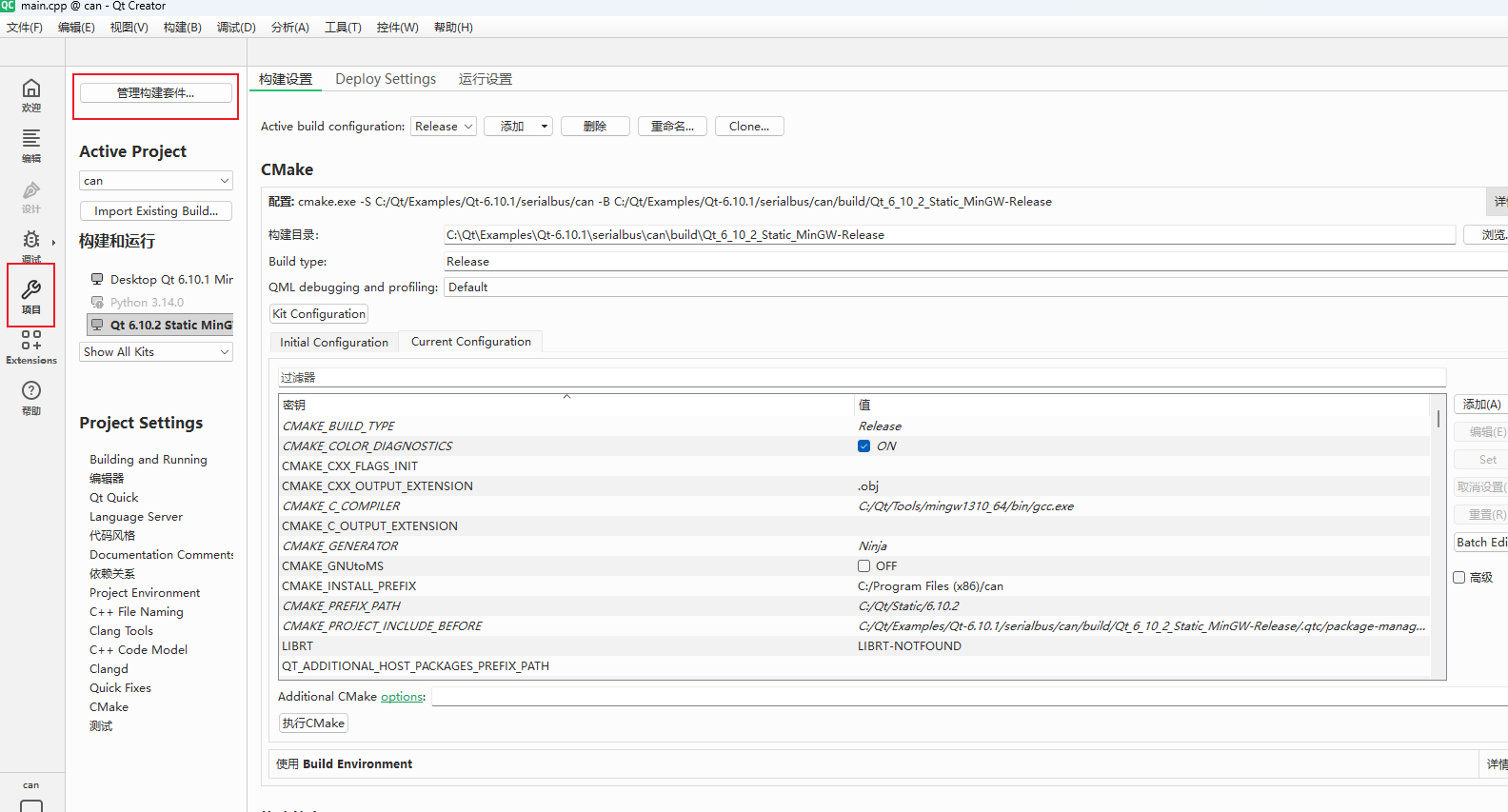Sort the table by the Key (密钥) column header

click(x=566, y=405)
